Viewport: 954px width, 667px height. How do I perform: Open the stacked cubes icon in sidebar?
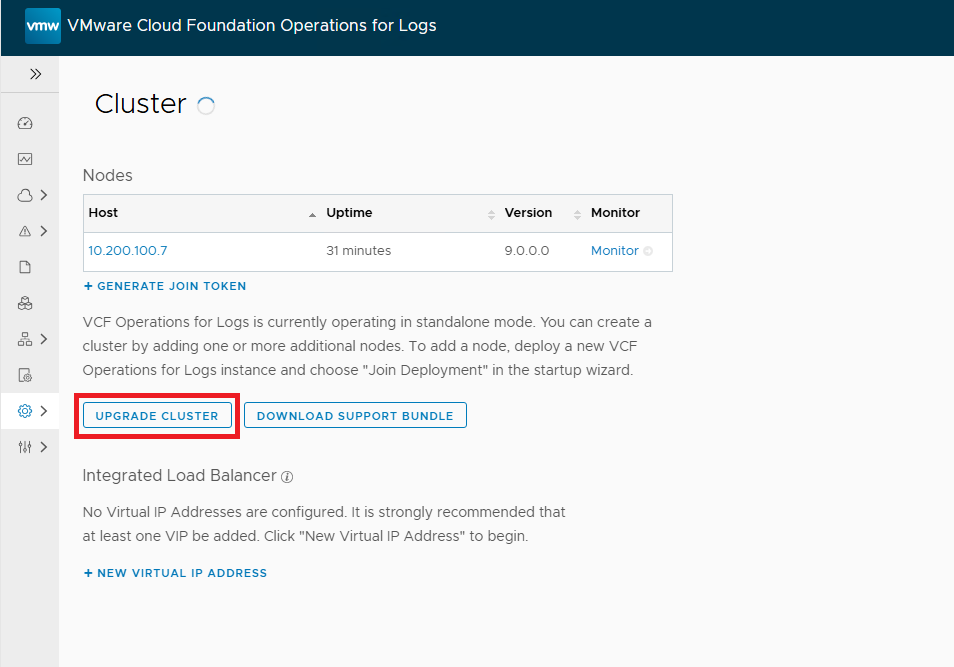tap(26, 303)
